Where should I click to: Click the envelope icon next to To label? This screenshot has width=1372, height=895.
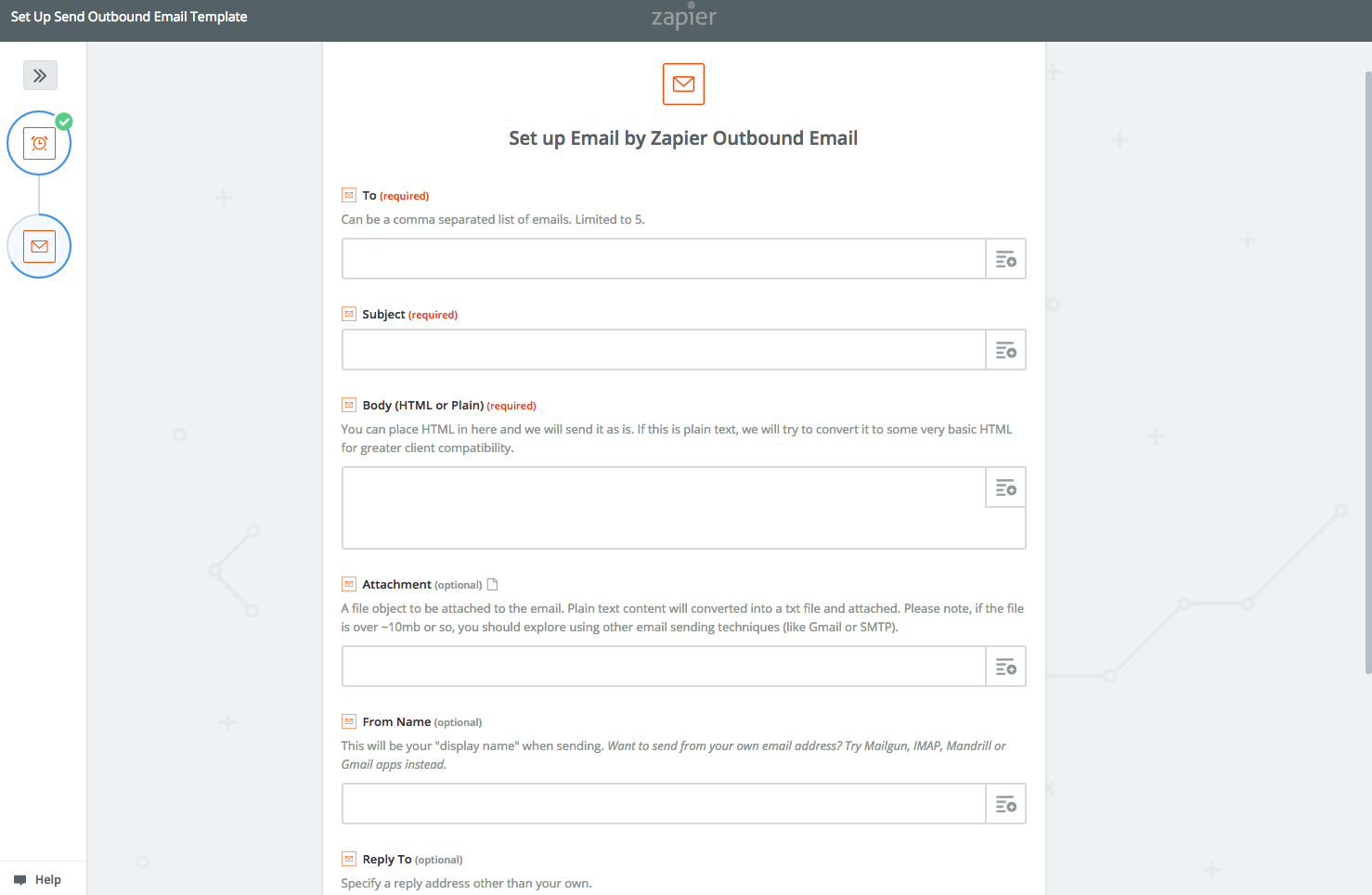[x=349, y=195]
